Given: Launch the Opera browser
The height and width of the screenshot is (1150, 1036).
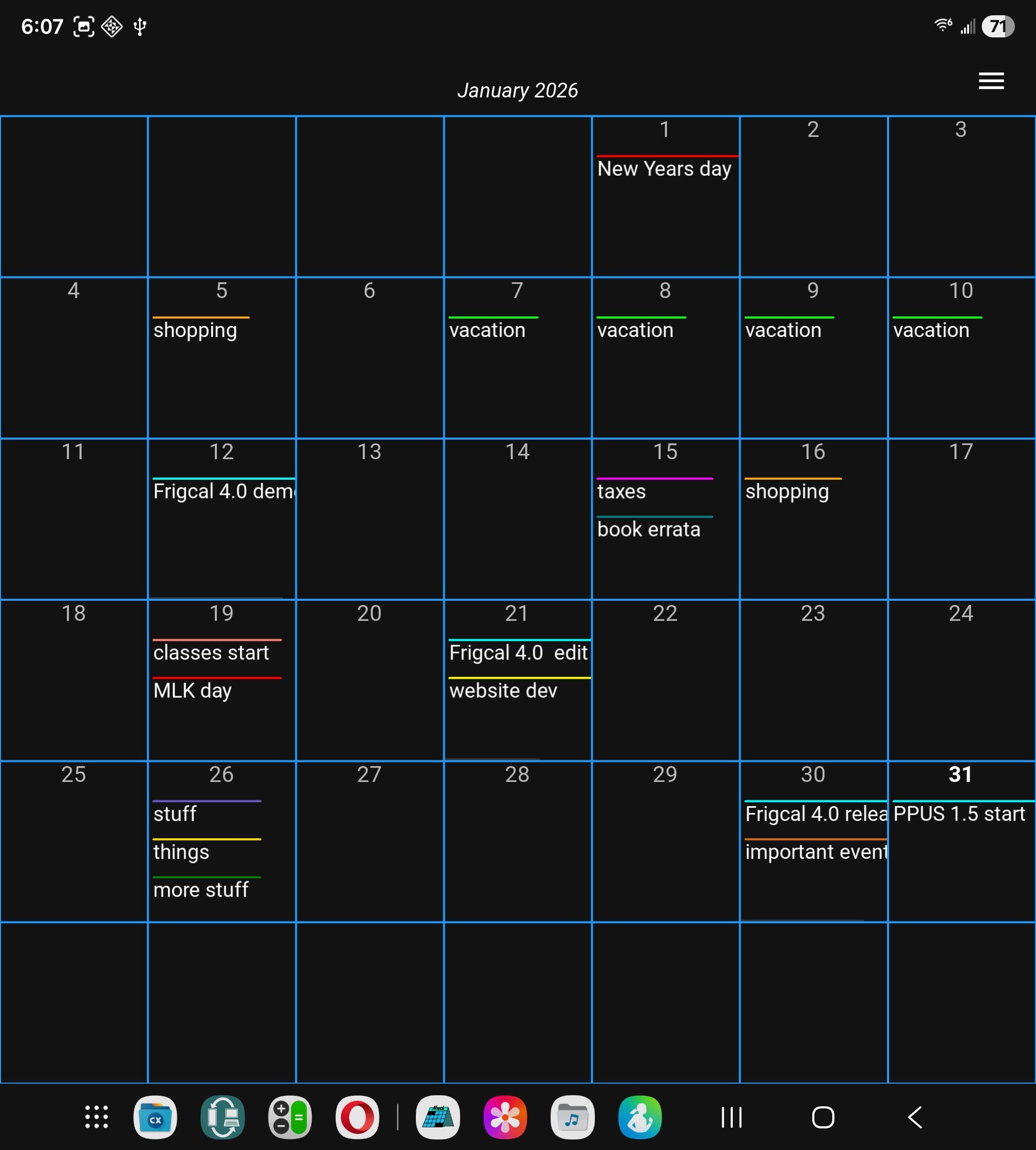Looking at the screenshot, I should 357,1117.
